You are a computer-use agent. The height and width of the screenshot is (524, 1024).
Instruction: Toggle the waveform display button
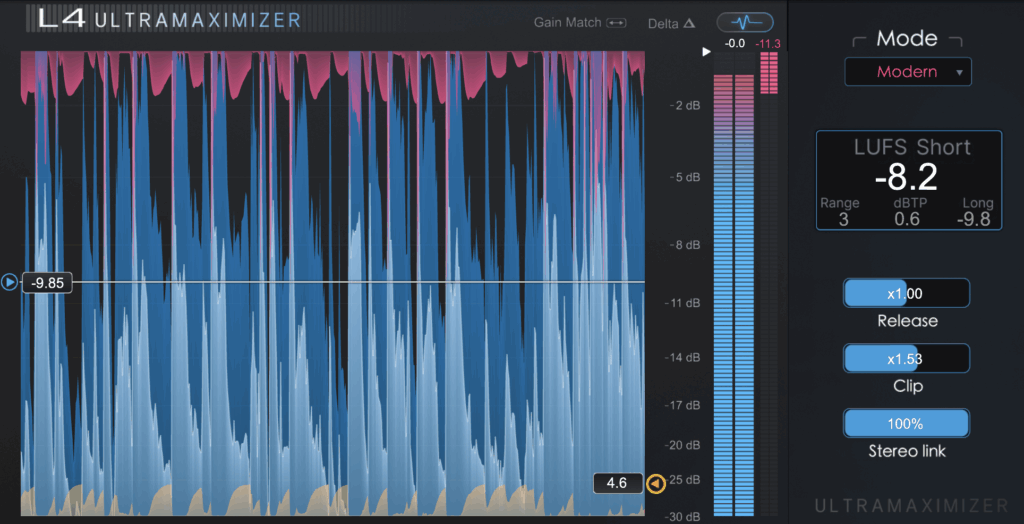coord(745,22)
